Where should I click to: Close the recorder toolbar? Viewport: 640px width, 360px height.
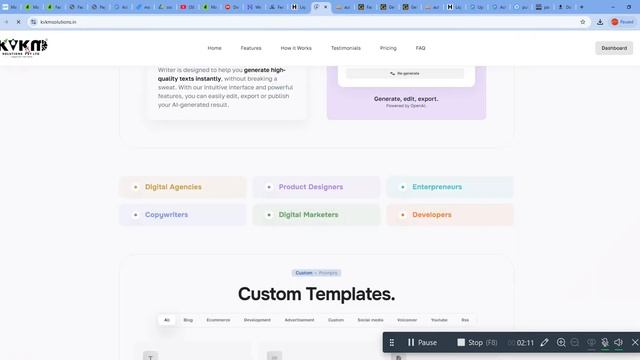click(x=635, y=342)
